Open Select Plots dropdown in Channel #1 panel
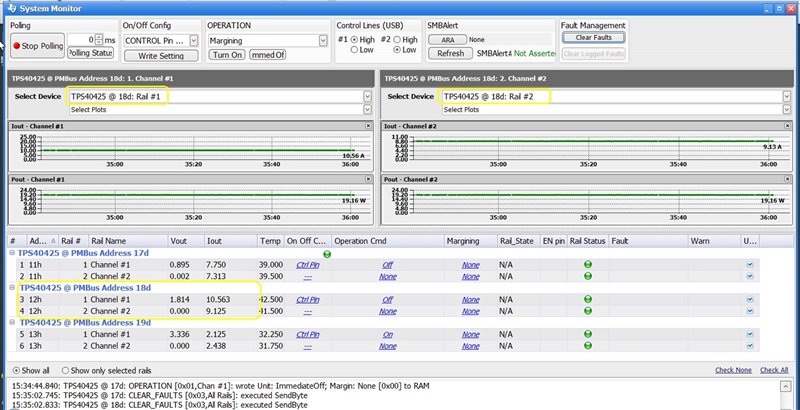The width and height of the screenshot is (800, 410). pyautogui.click(x=367, y=109)
